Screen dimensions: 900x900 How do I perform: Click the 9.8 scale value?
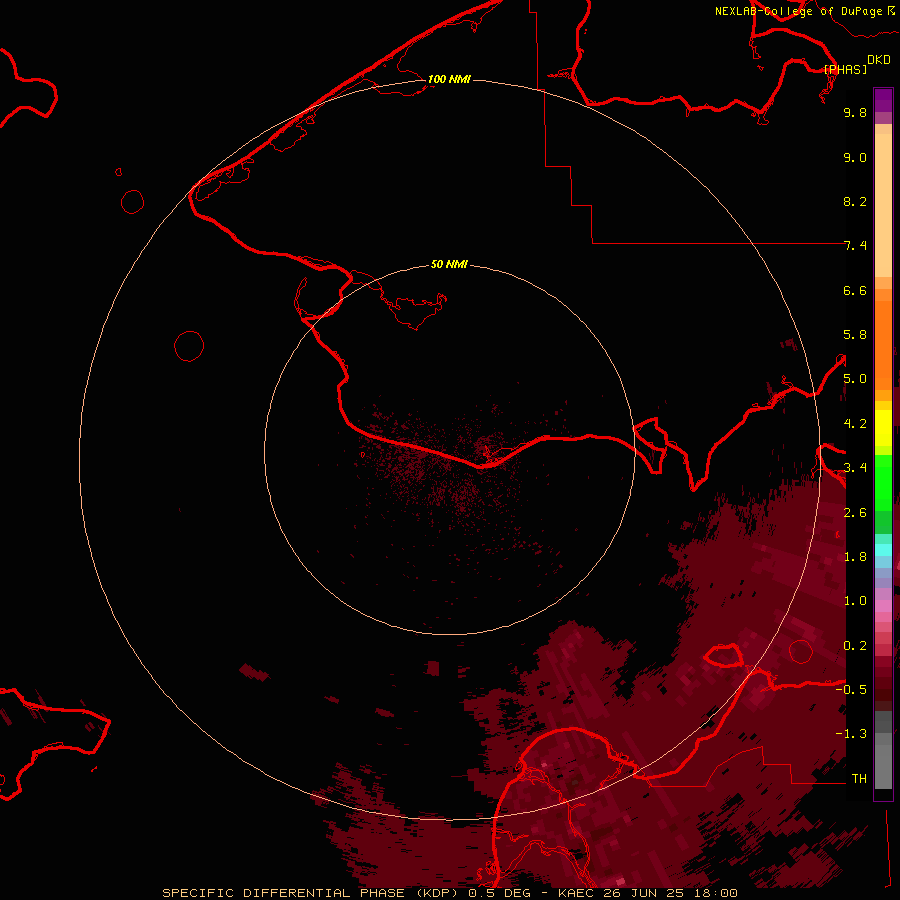855,112
